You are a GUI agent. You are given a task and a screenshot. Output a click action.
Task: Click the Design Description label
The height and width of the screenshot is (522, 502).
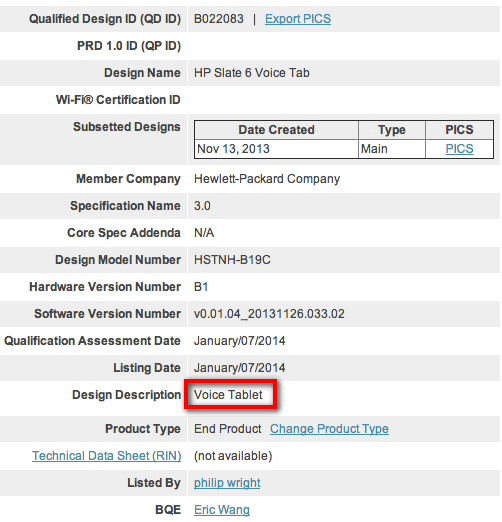127,395
